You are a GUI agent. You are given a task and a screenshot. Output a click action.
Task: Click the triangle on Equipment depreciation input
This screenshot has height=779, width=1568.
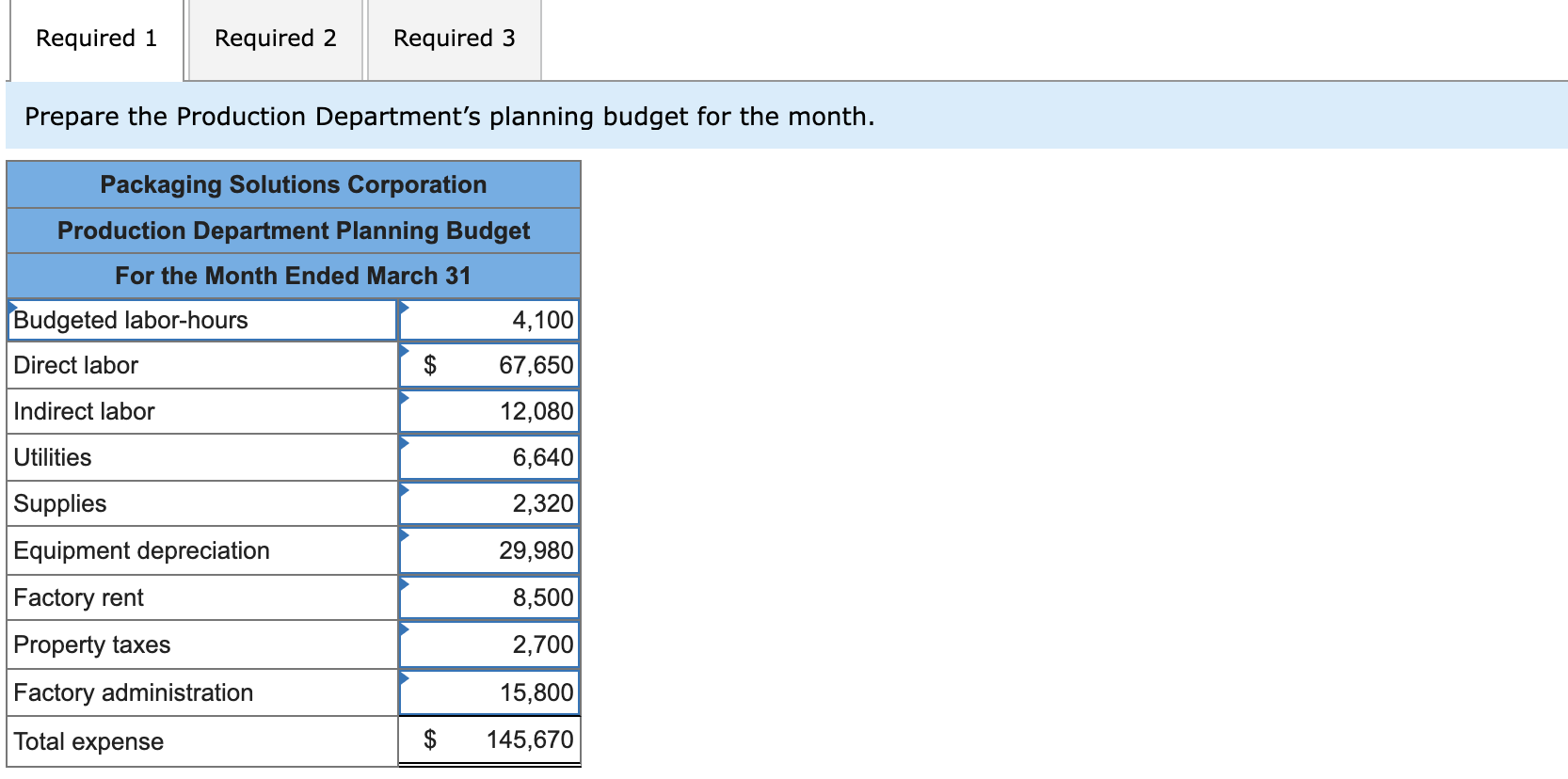point(405,537)
